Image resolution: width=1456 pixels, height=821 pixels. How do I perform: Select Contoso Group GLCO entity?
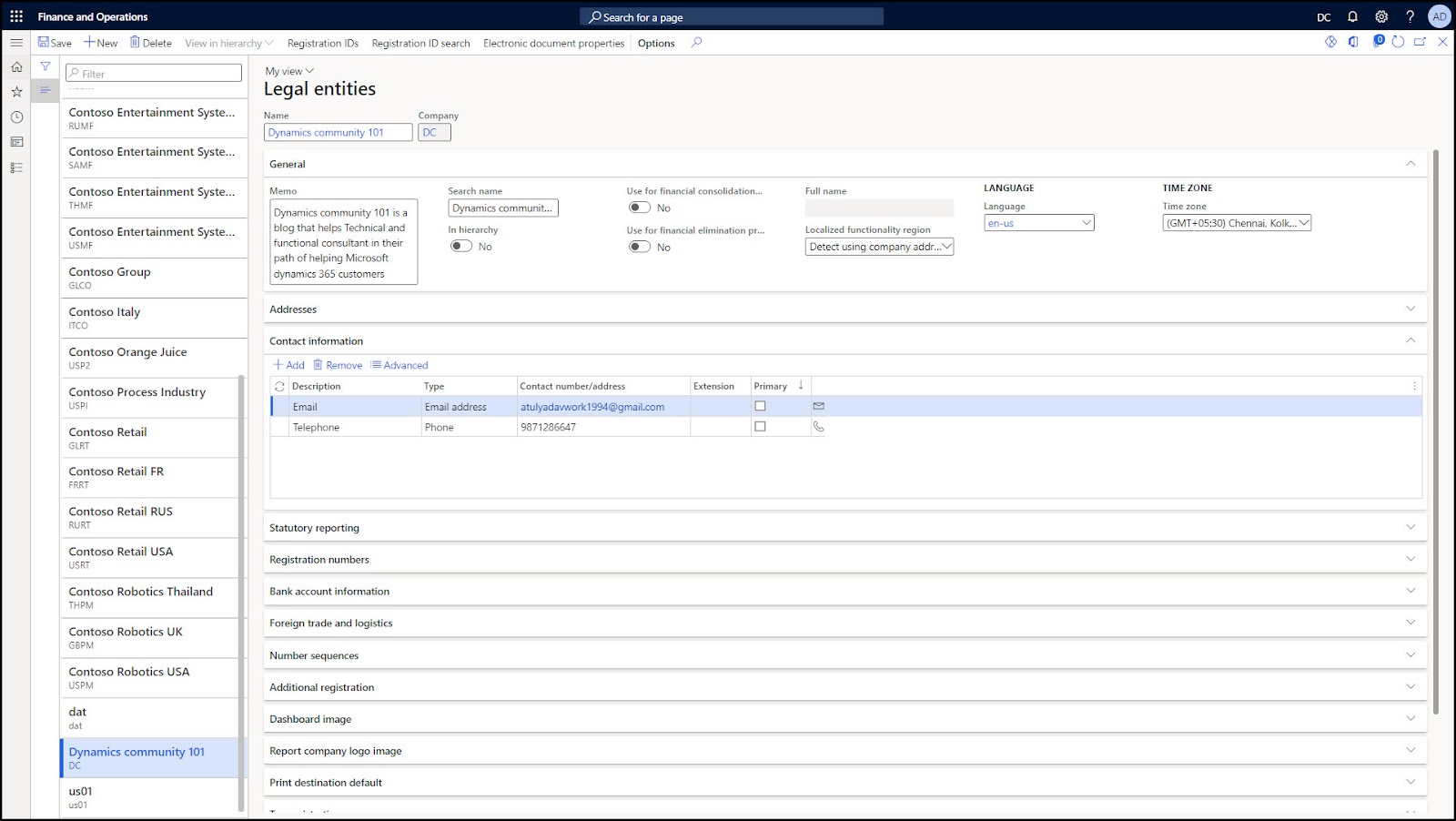154,278
